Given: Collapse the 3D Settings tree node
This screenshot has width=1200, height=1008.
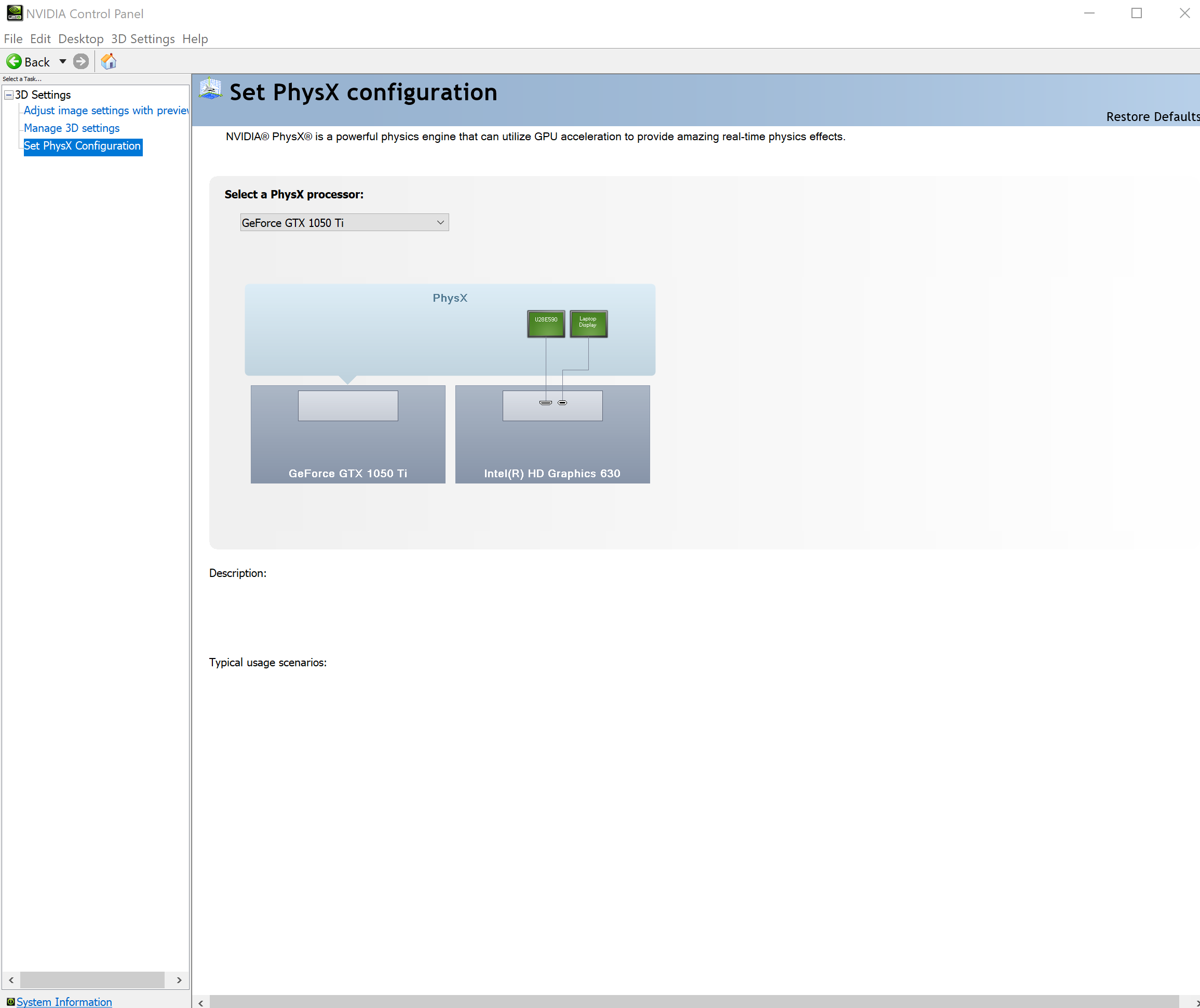Looking at the screenshot, I should coord(9,95).
